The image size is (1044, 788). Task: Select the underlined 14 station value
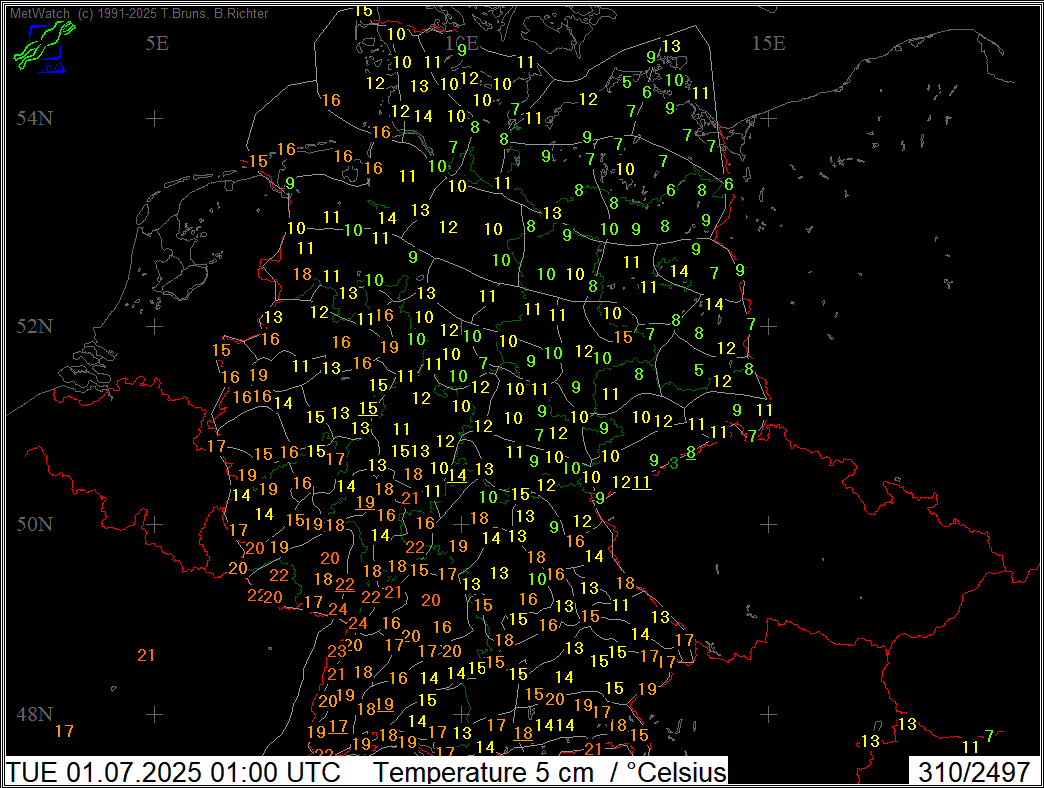[457, 476]
